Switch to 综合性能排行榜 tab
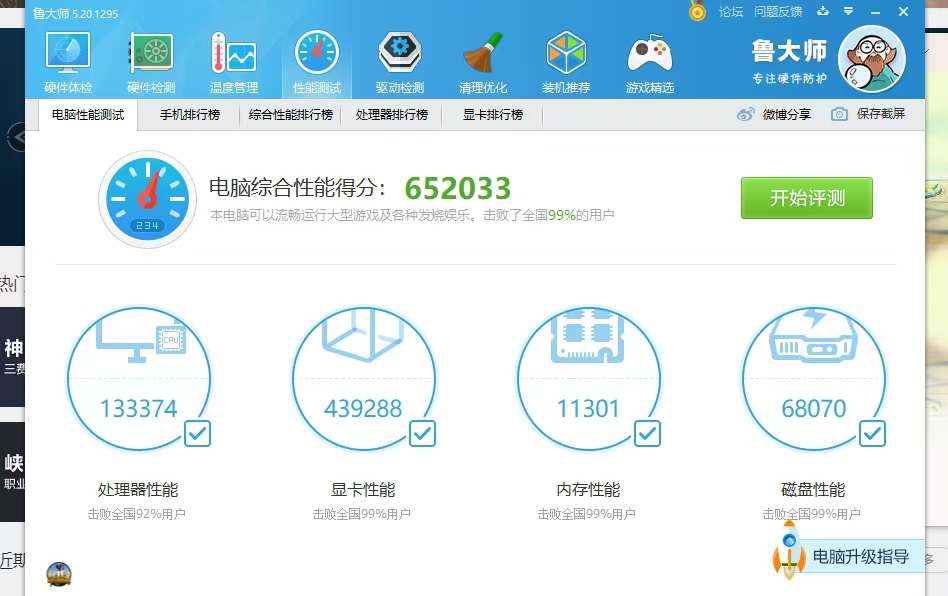Viewport: 948px width, 596px height. pyautogui.click(x=291, y=114)
